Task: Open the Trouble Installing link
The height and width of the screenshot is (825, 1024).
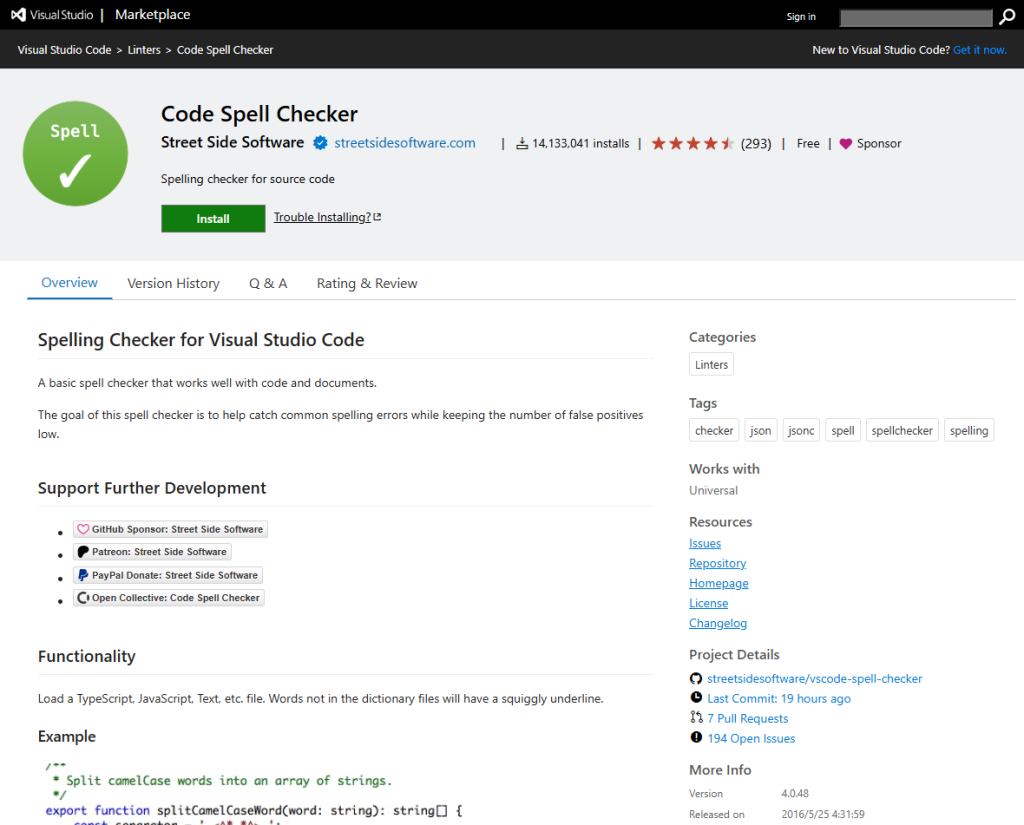Action: point(322,217)
